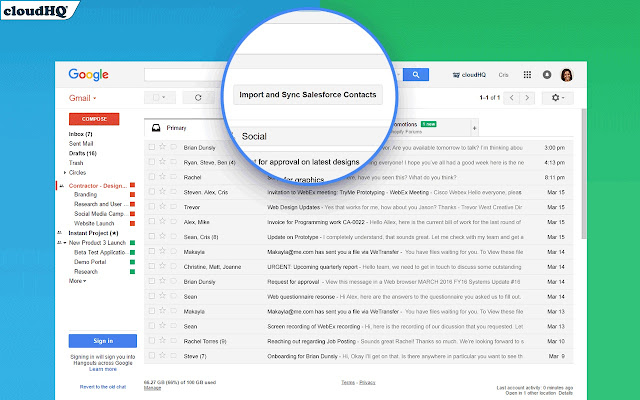Open Website Launch label
640x400 pixels.
tap(94, 223)
